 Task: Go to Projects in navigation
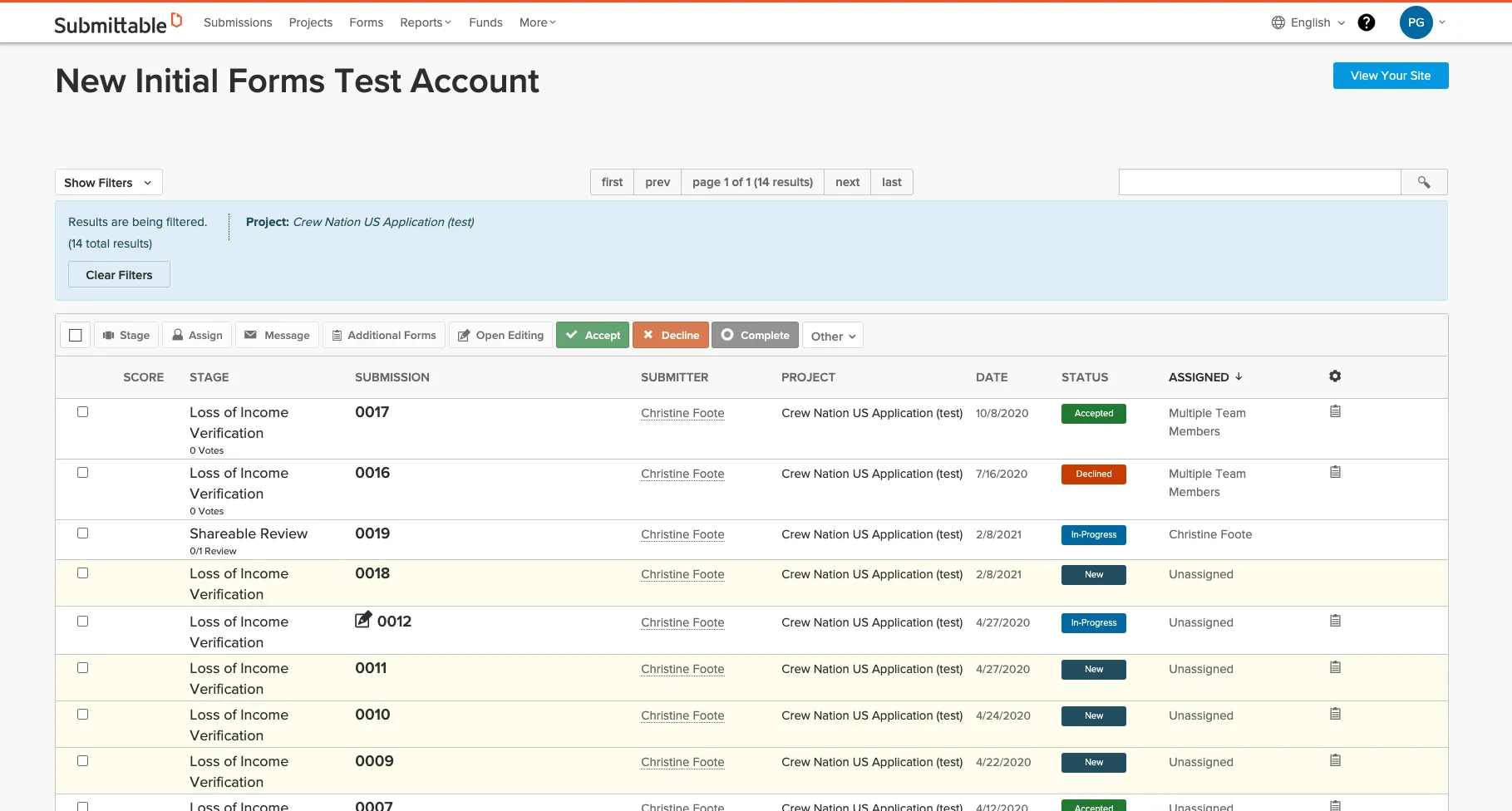coord(311,22)
